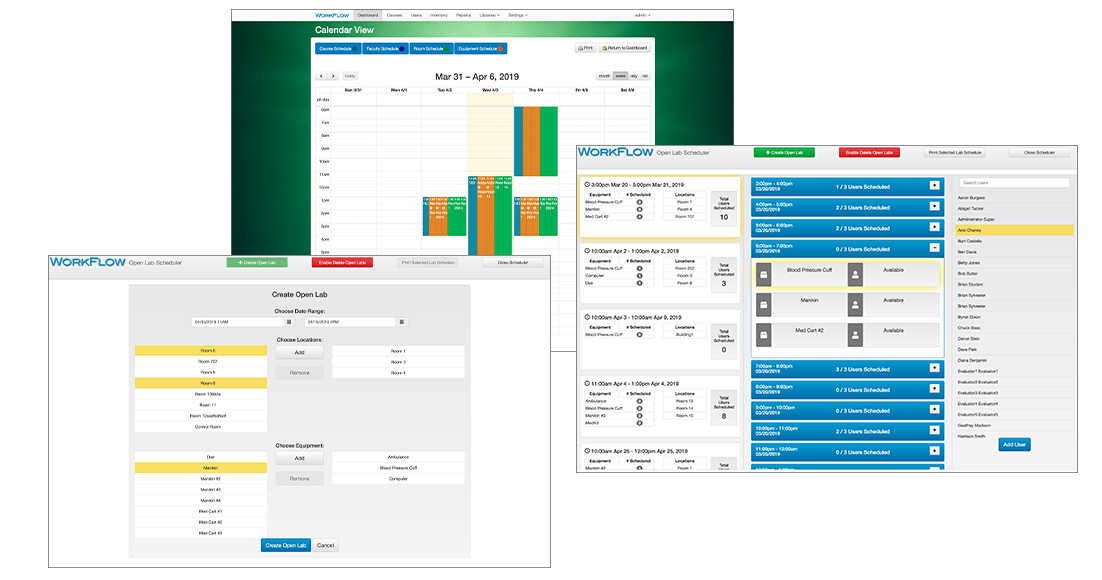Click user icon beside Manikin slot

coord(855,305)
